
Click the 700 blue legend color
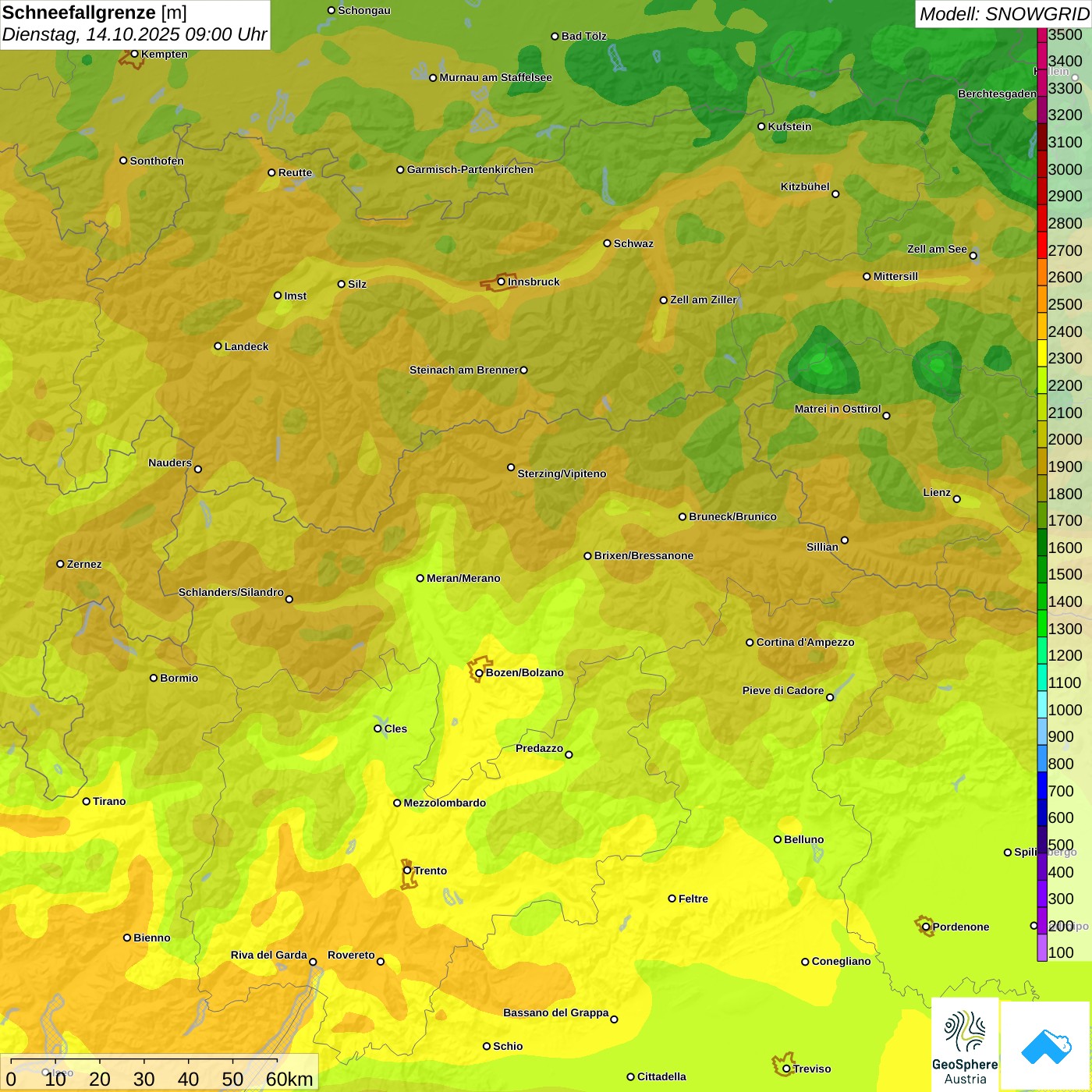[x=1041, y=785]
